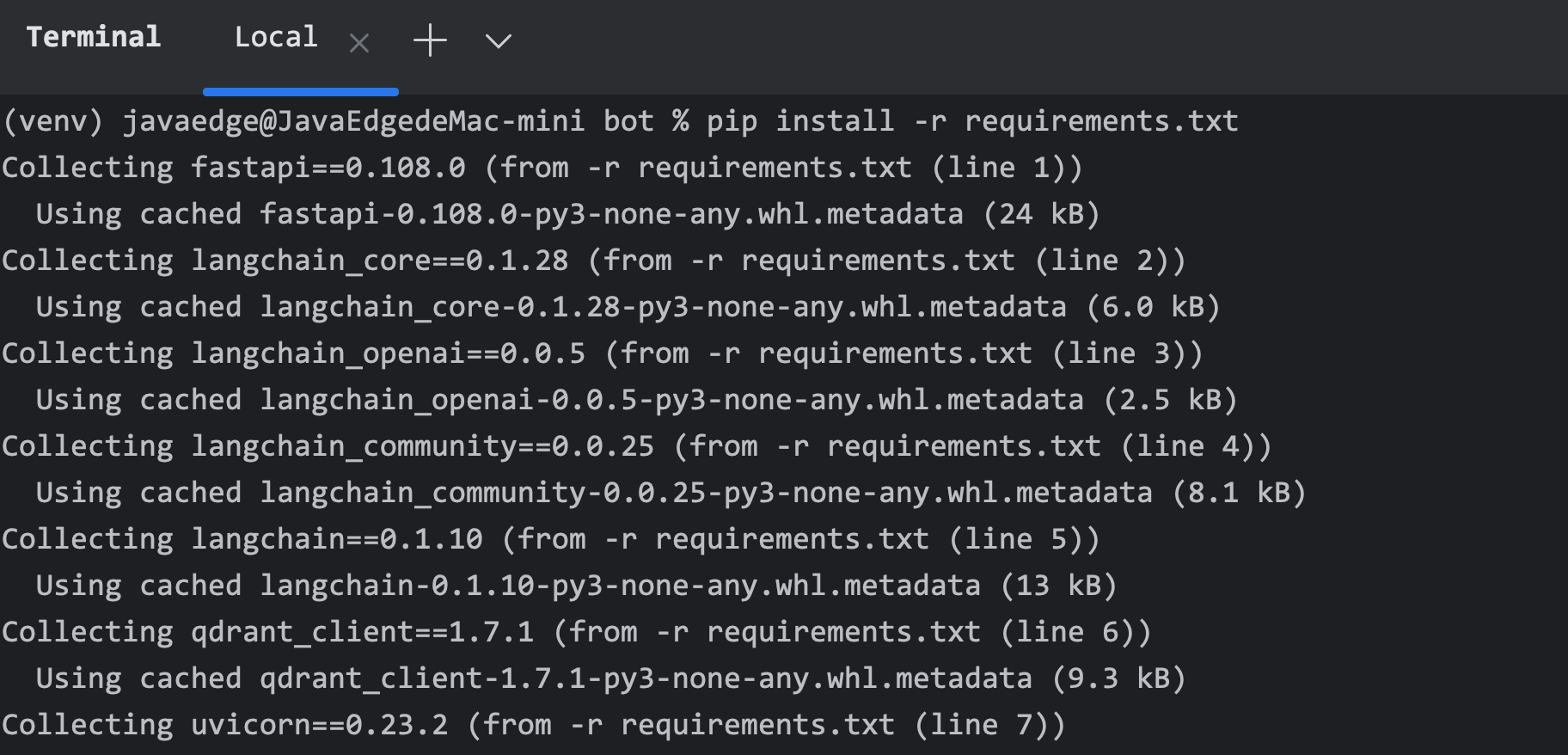Viewport: 1568px width, 755px height.
Task: Click the langchain-0.1.10 cached wheel text
Action: pyautogui.click(x=619, y=586)
